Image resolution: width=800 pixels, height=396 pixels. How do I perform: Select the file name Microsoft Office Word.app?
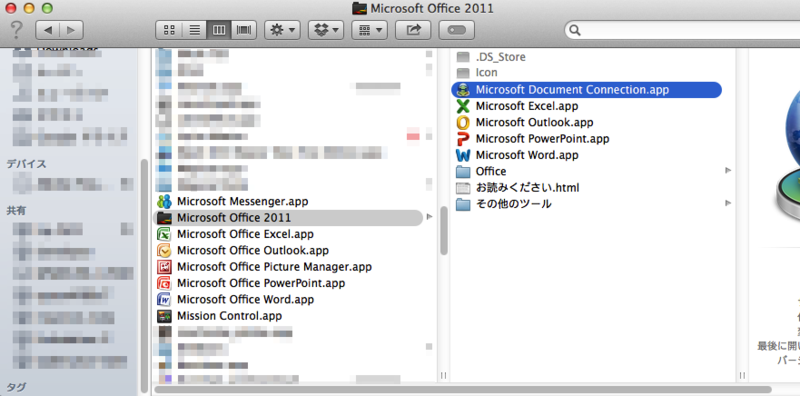[x=245, y=300]
